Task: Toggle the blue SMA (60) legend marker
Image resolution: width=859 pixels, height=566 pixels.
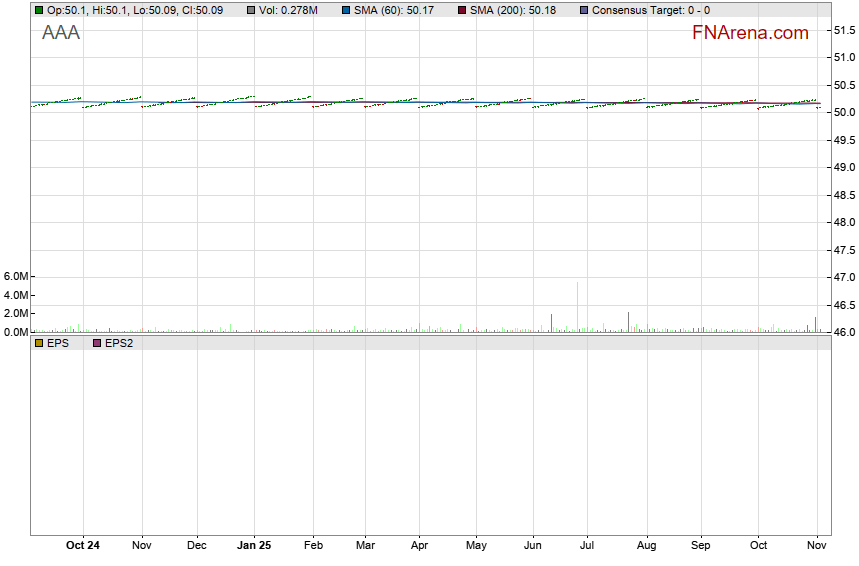Action: click(x=346, y=10)
